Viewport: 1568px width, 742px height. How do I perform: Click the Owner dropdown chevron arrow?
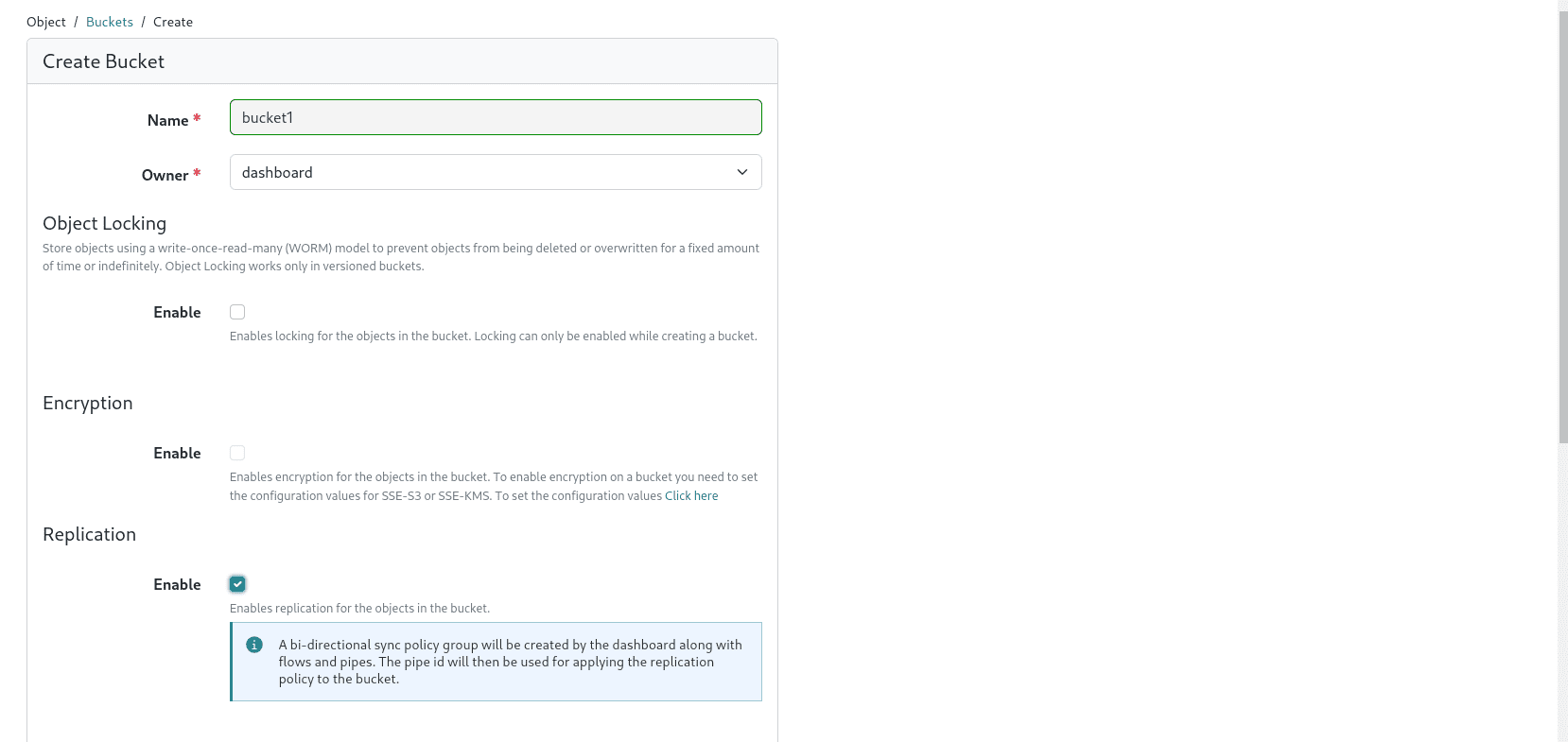pyautogui.click(x=742, y=172)
